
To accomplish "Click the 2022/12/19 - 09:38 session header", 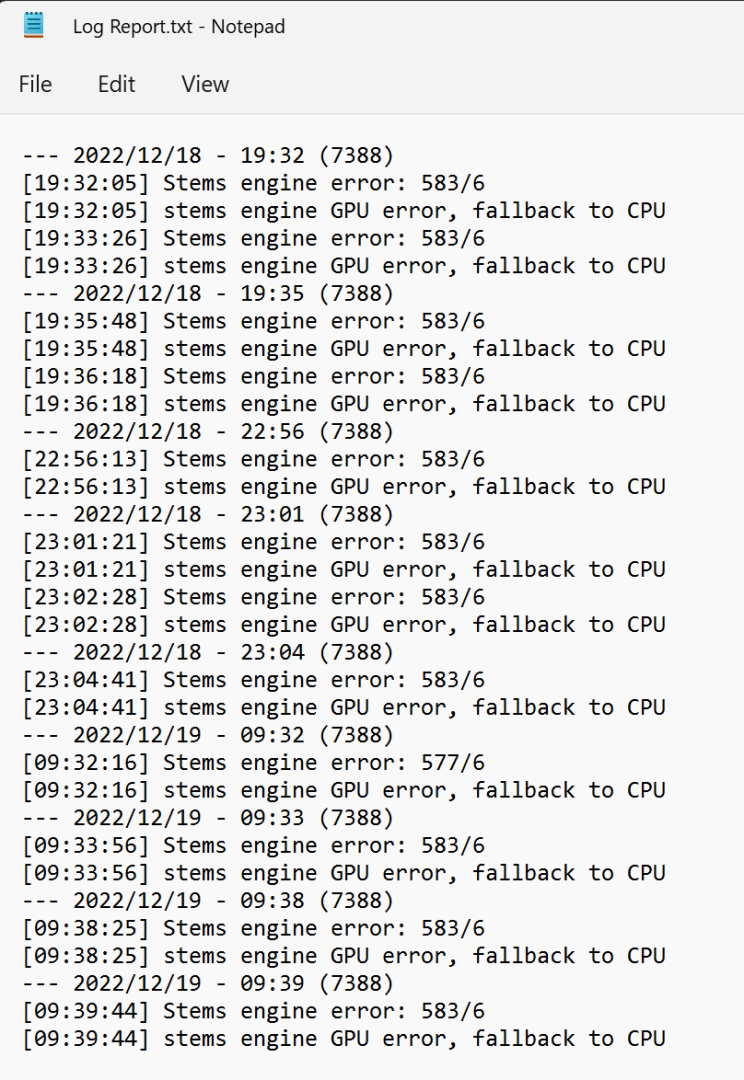I will pyautogui.click(x=208, y=900).
